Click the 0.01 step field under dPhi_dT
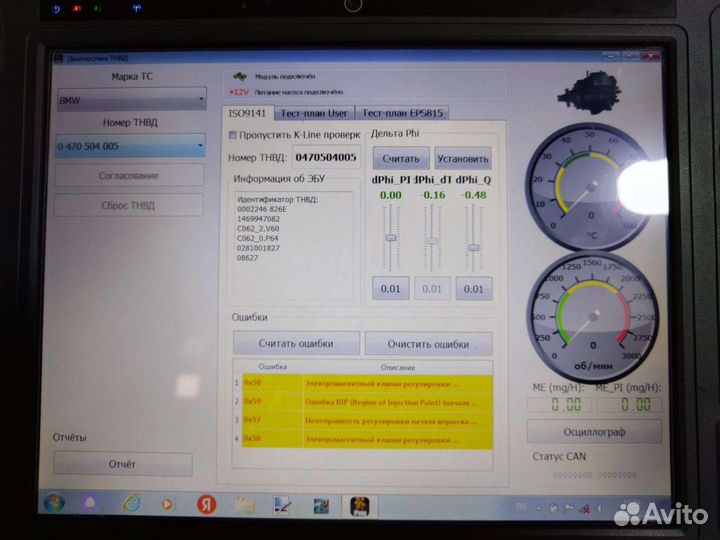 point(432,289)
